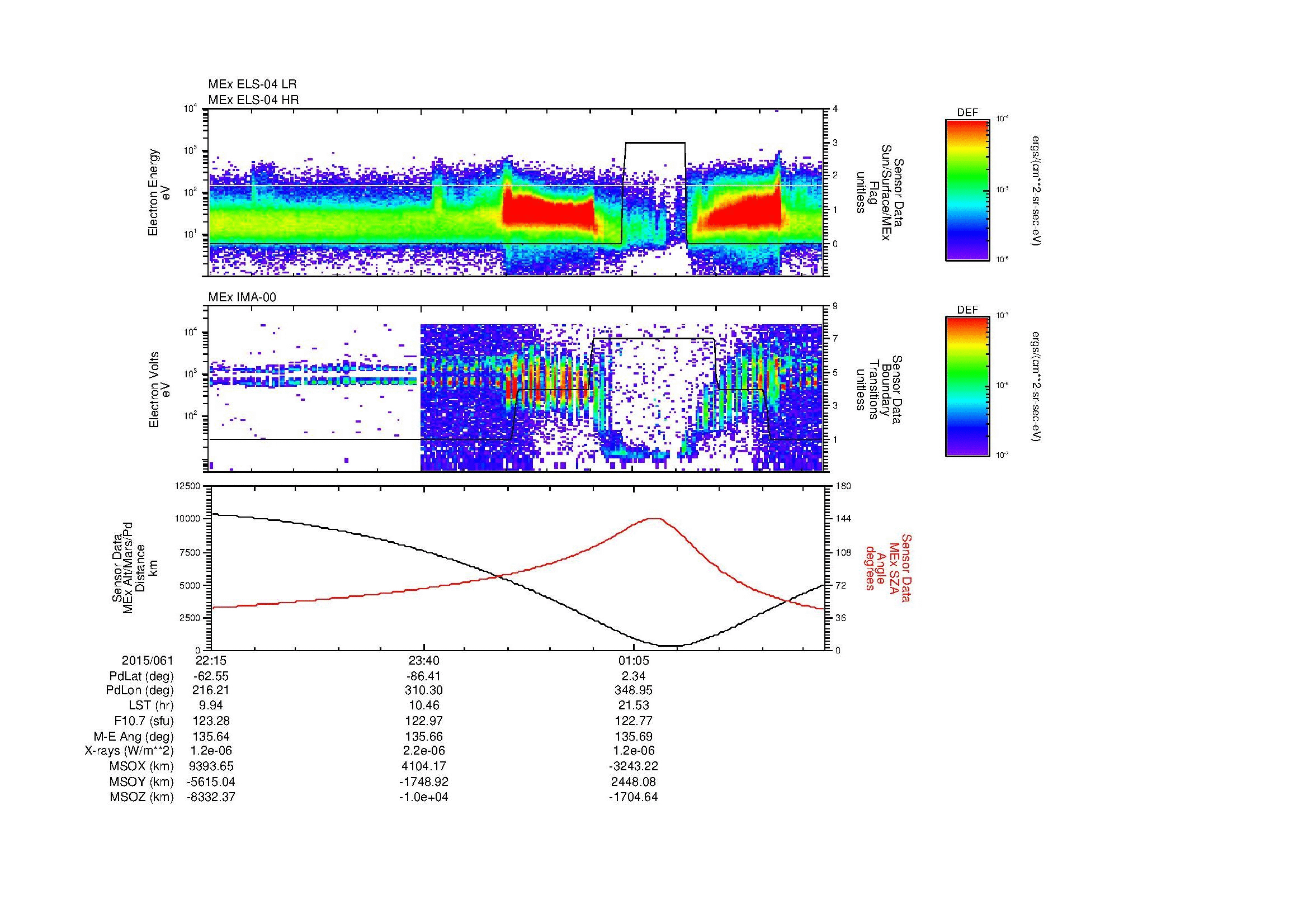Click the 'MEx IMA-00' panel title
Image resolution: width=1308 pixels, height=924 pixels.
pos(242,298)
